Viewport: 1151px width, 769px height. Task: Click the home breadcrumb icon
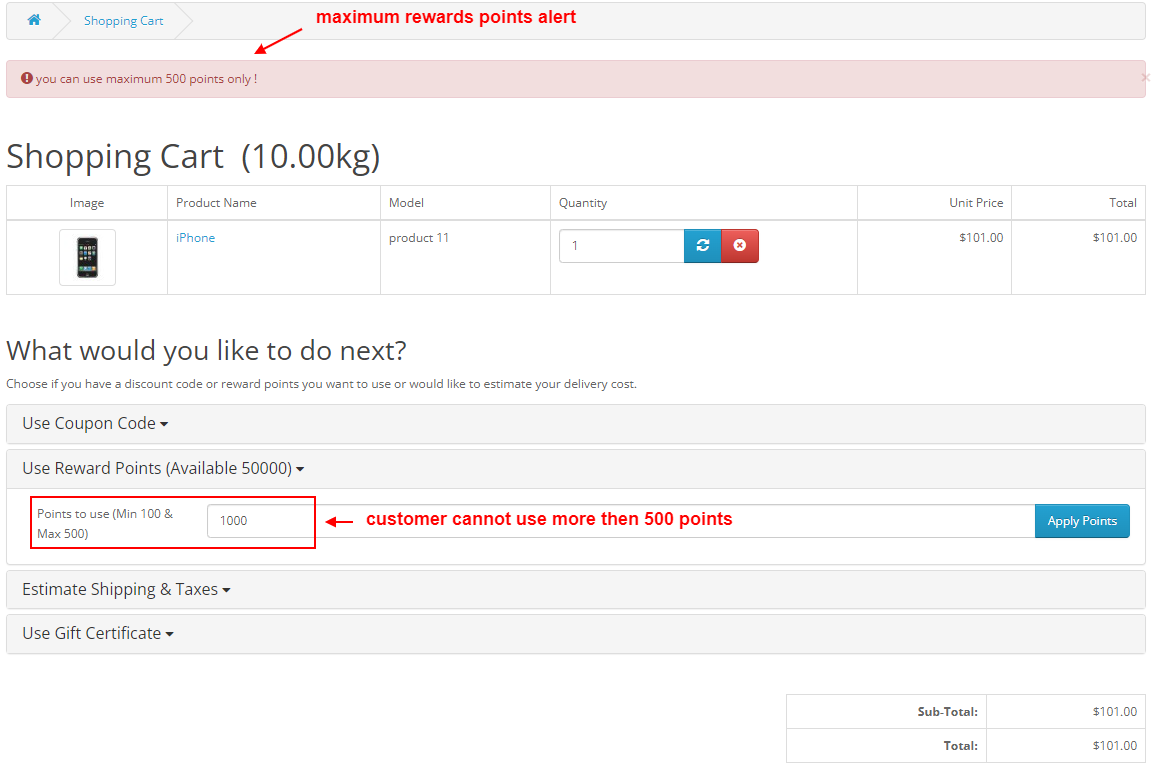click(x=33, y=20)
